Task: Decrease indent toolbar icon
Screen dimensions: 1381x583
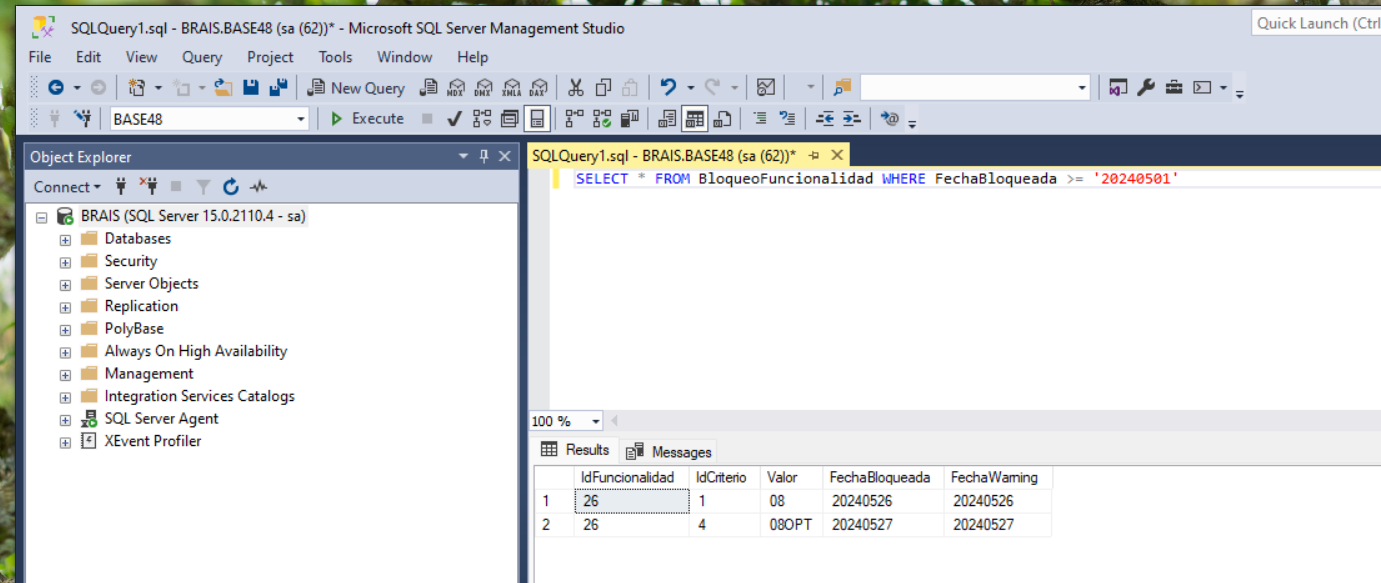Action: pyautogui.click(x=825, y=118)
